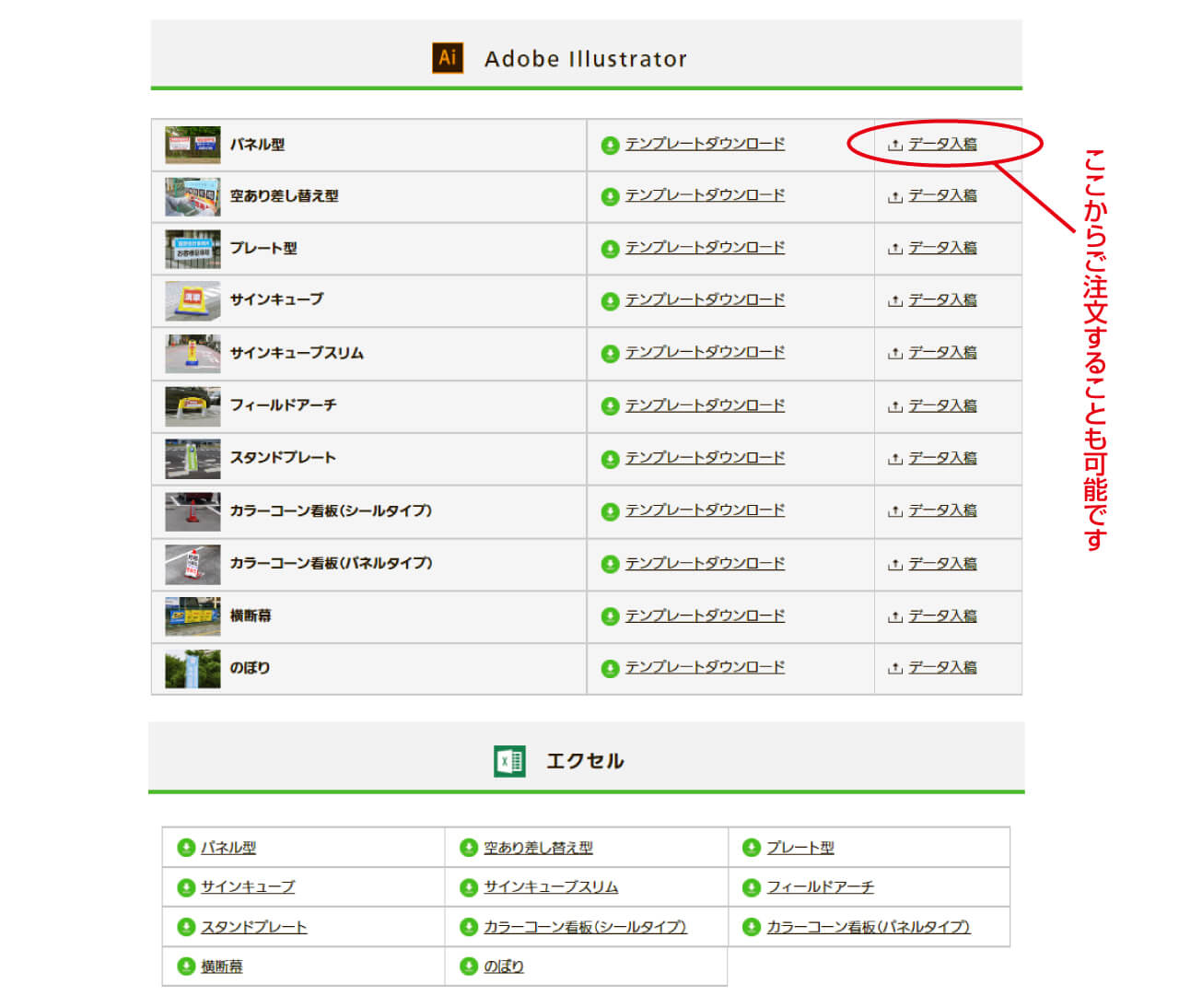The image size is (1179, 1008).
Task: Download Excel template サインキューブ
Action: [x=248, y=887]
